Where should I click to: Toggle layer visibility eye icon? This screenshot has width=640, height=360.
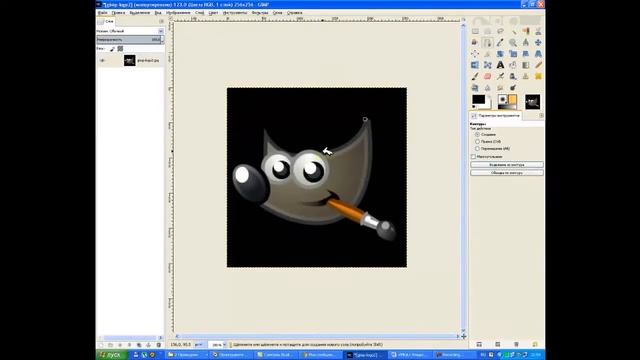coord(102,60)
